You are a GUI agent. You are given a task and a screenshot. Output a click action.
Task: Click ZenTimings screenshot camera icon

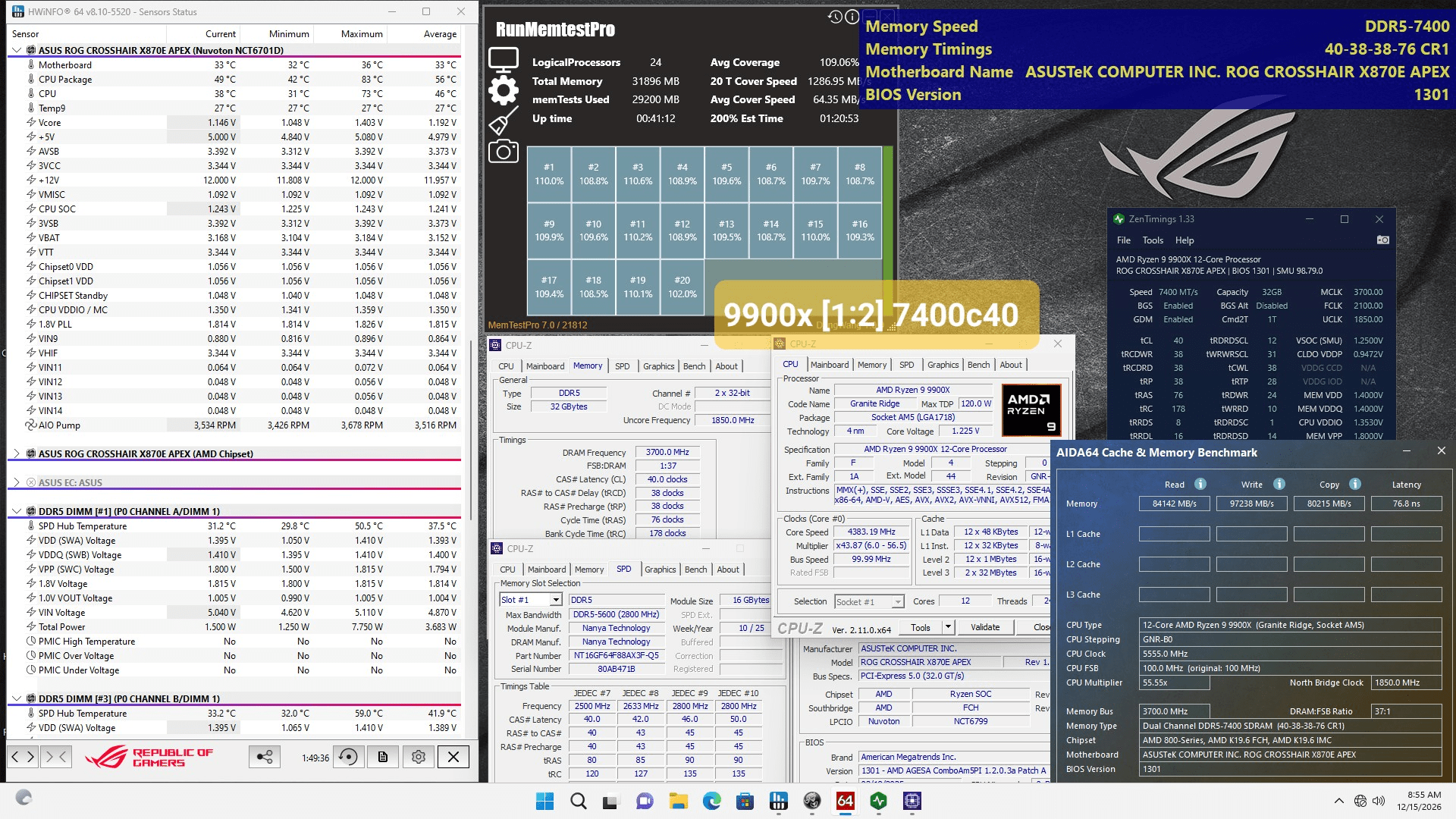[1383, 240]
